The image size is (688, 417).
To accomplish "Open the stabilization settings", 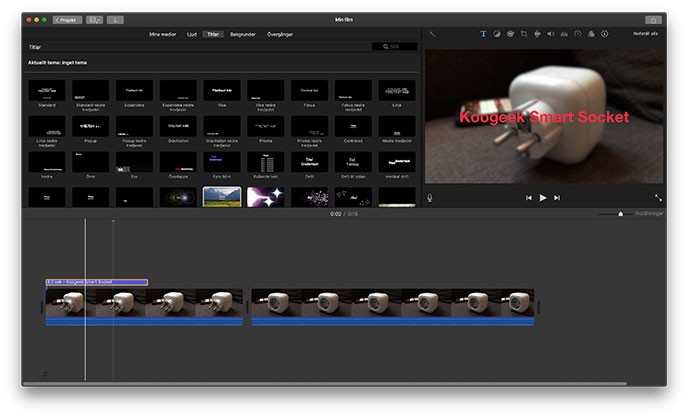I will [x=537, y=34].
